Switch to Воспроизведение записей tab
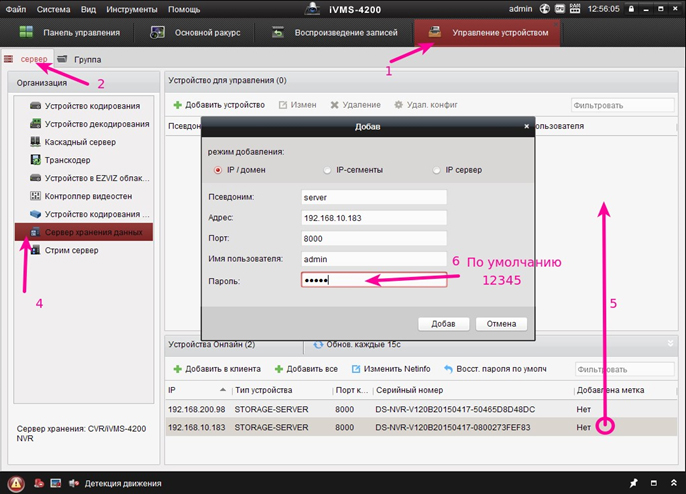Screen dimensions: 686x494 click(335, 32)
